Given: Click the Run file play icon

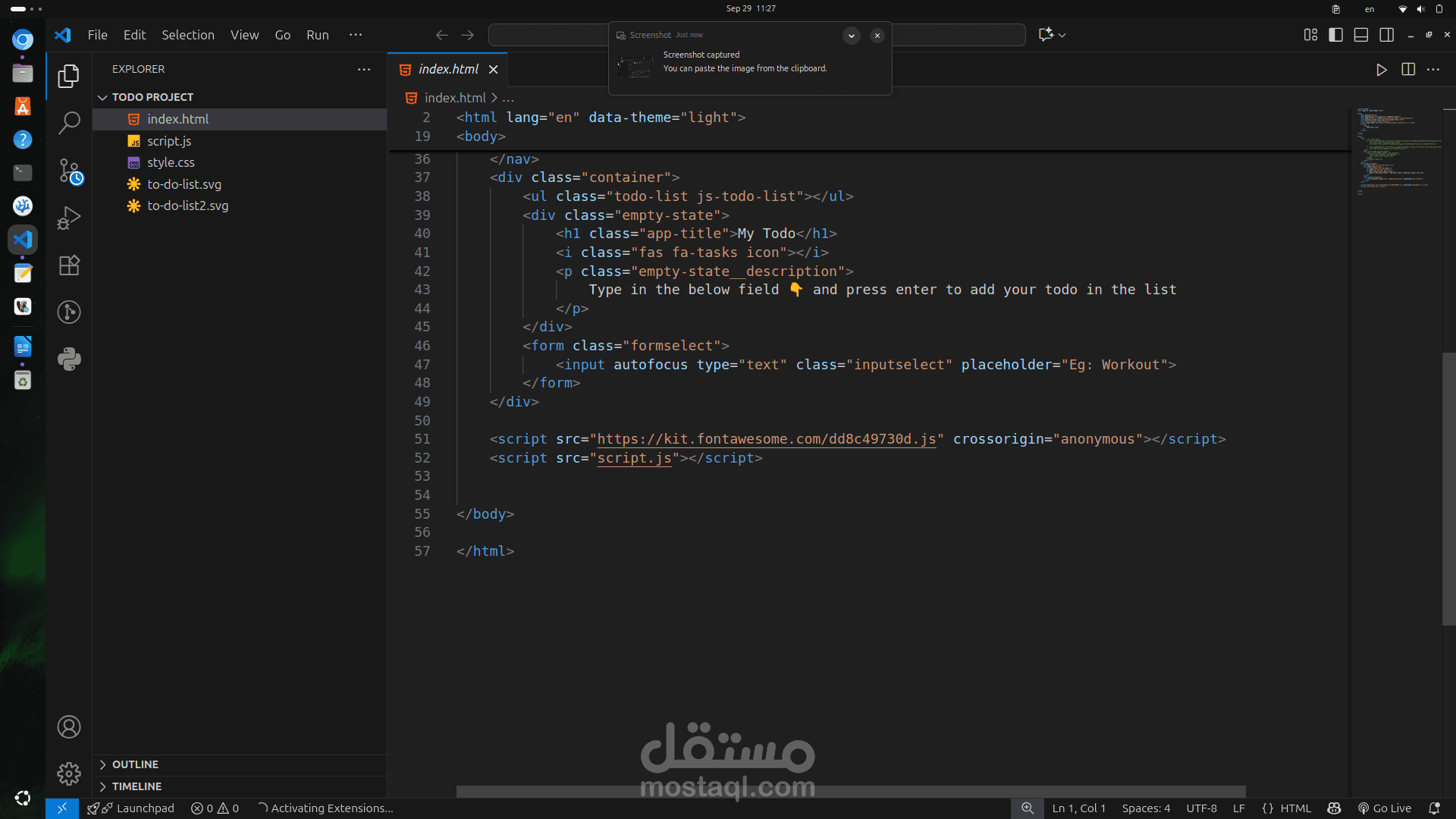Looking at the screenshot, I should pos(1382,69).
